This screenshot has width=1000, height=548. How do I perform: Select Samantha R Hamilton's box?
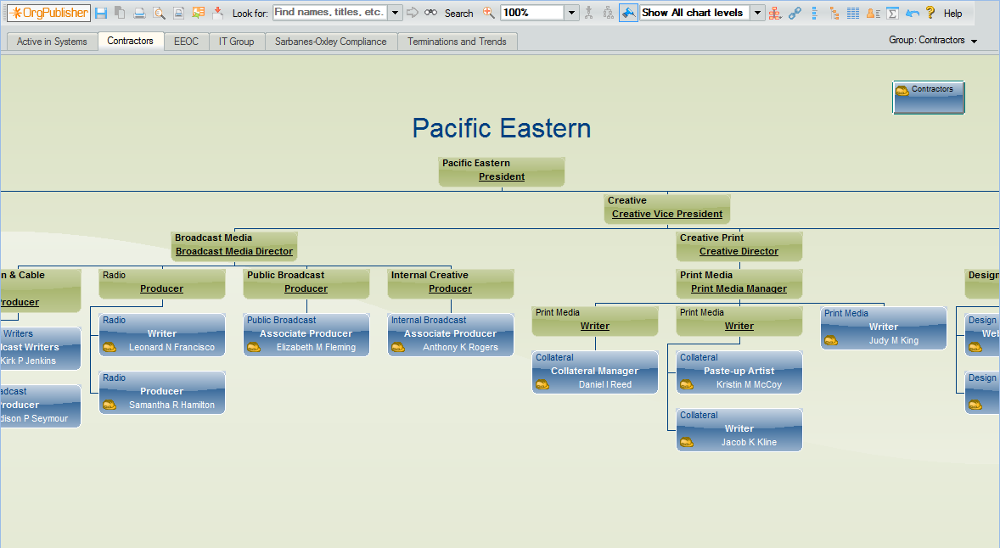tap(162, 392)
